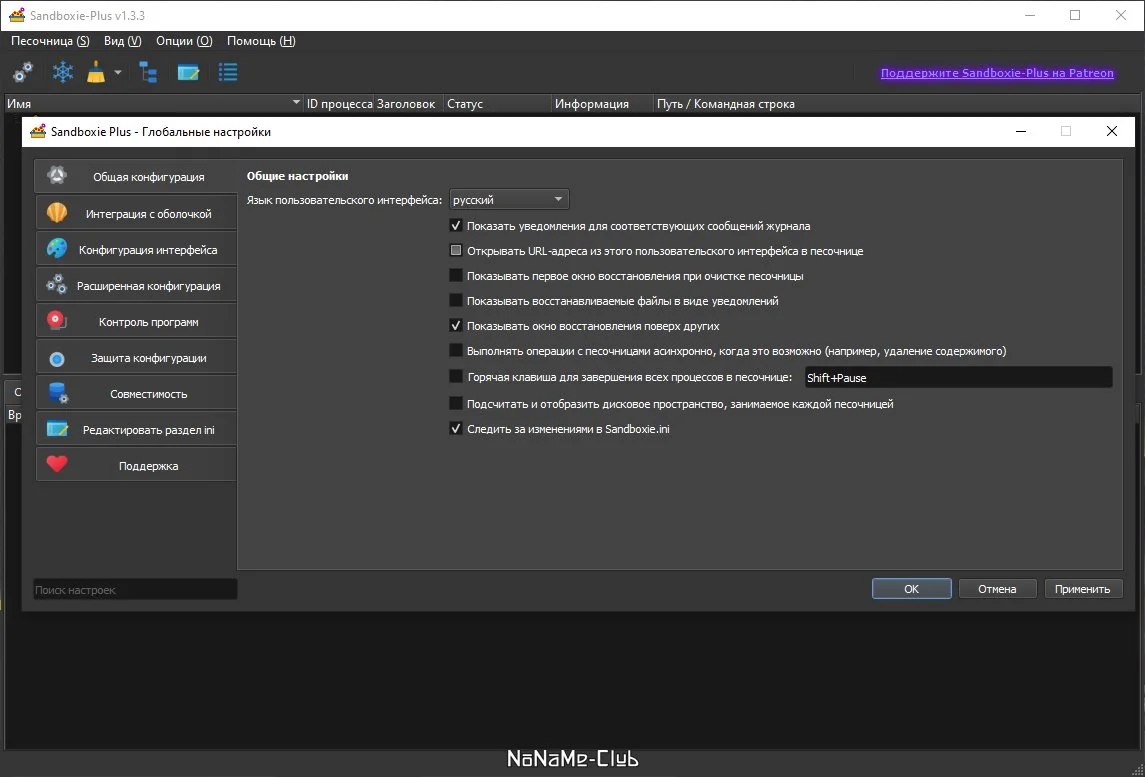Image resolution: width=1145 pixels, height=777 pixels.
Task: Disable Показывать окно восстановления поверх других
Action: [456, 326]
